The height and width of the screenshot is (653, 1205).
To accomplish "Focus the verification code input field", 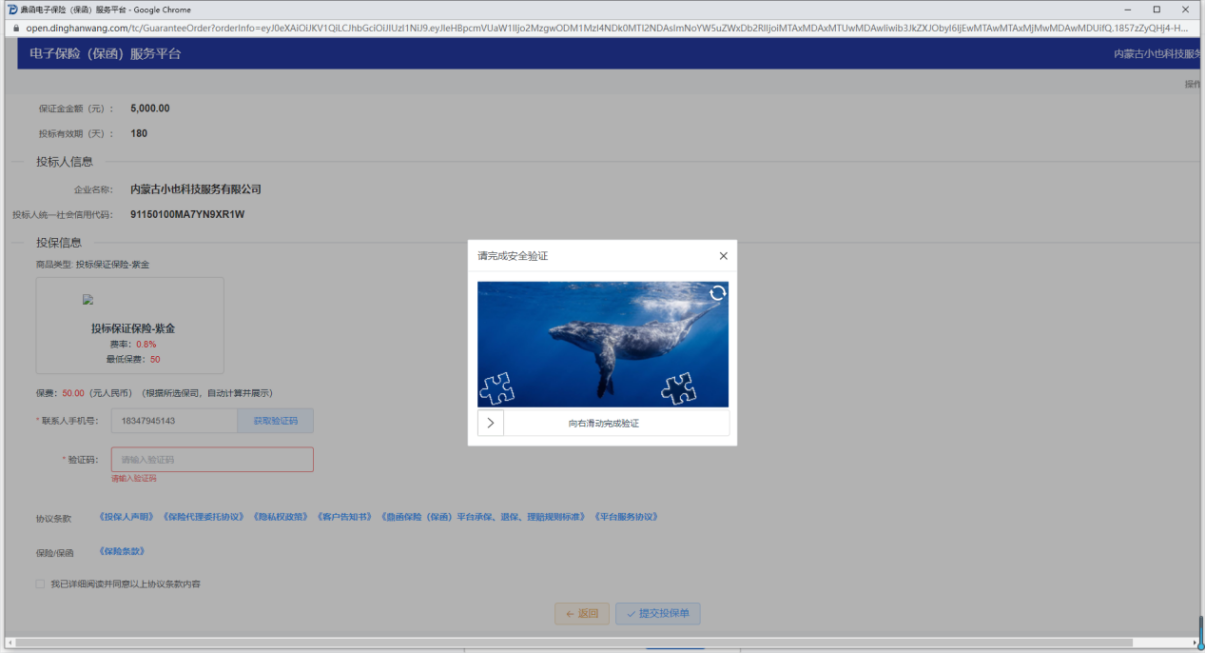I will point(212,459).
